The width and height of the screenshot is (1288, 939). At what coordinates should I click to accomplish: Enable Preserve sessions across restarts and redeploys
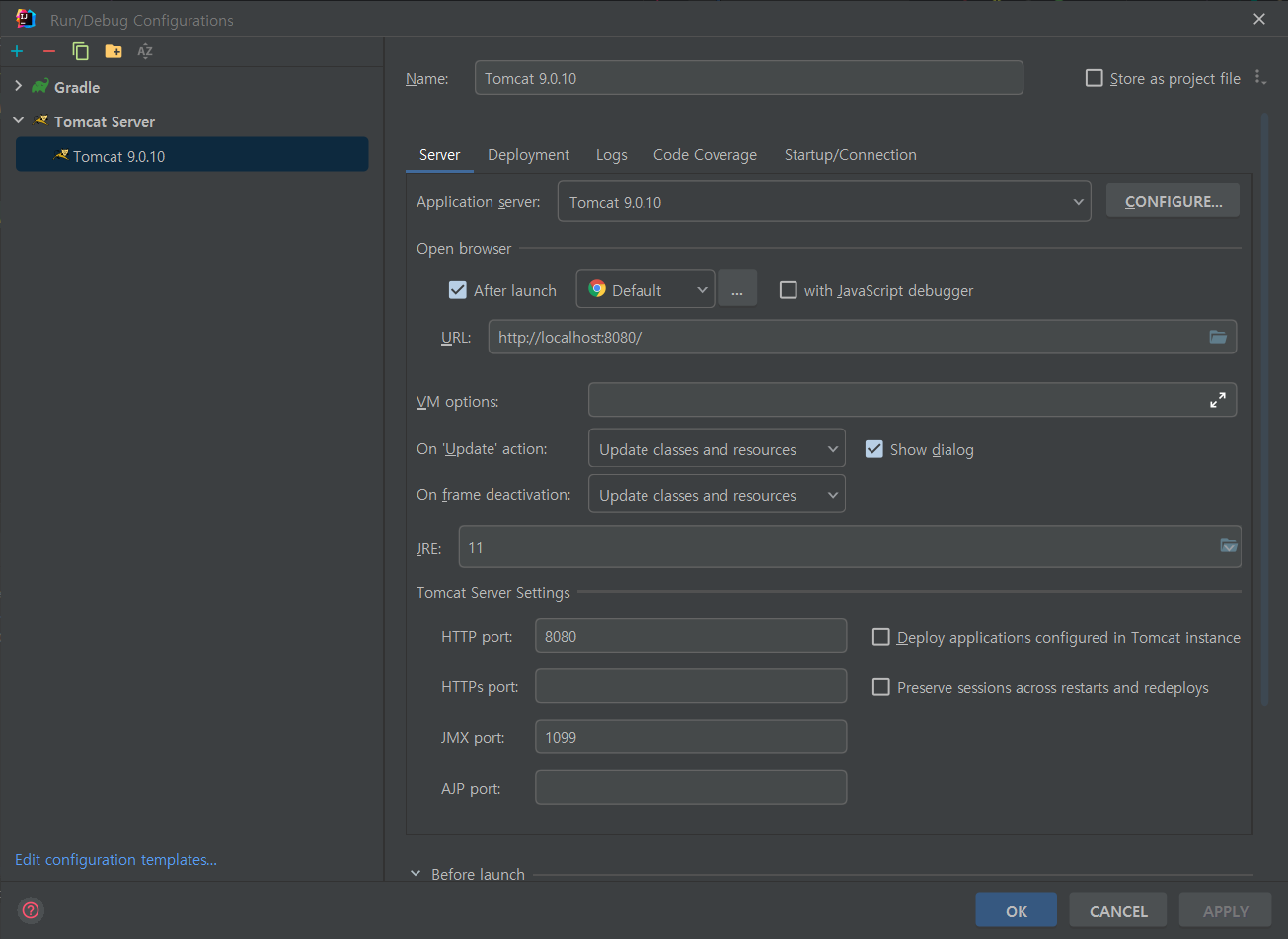click(x=881, y=687)
